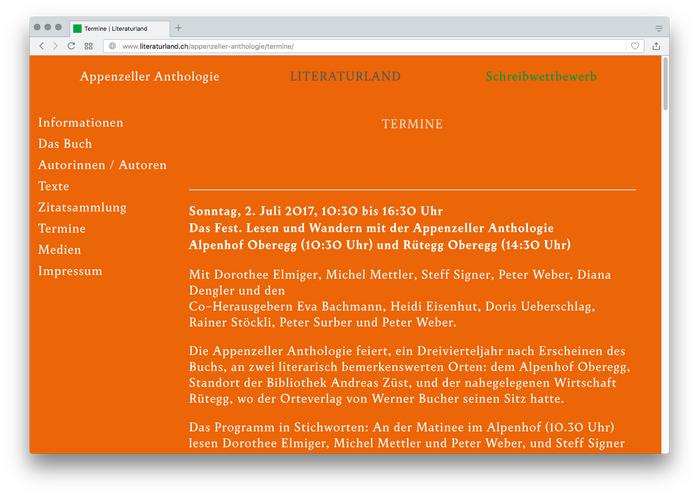This screenshot has height=496, width=699.
Task: Open Zitatsammlung in the sidebar menu
Action: click(82, 208)
